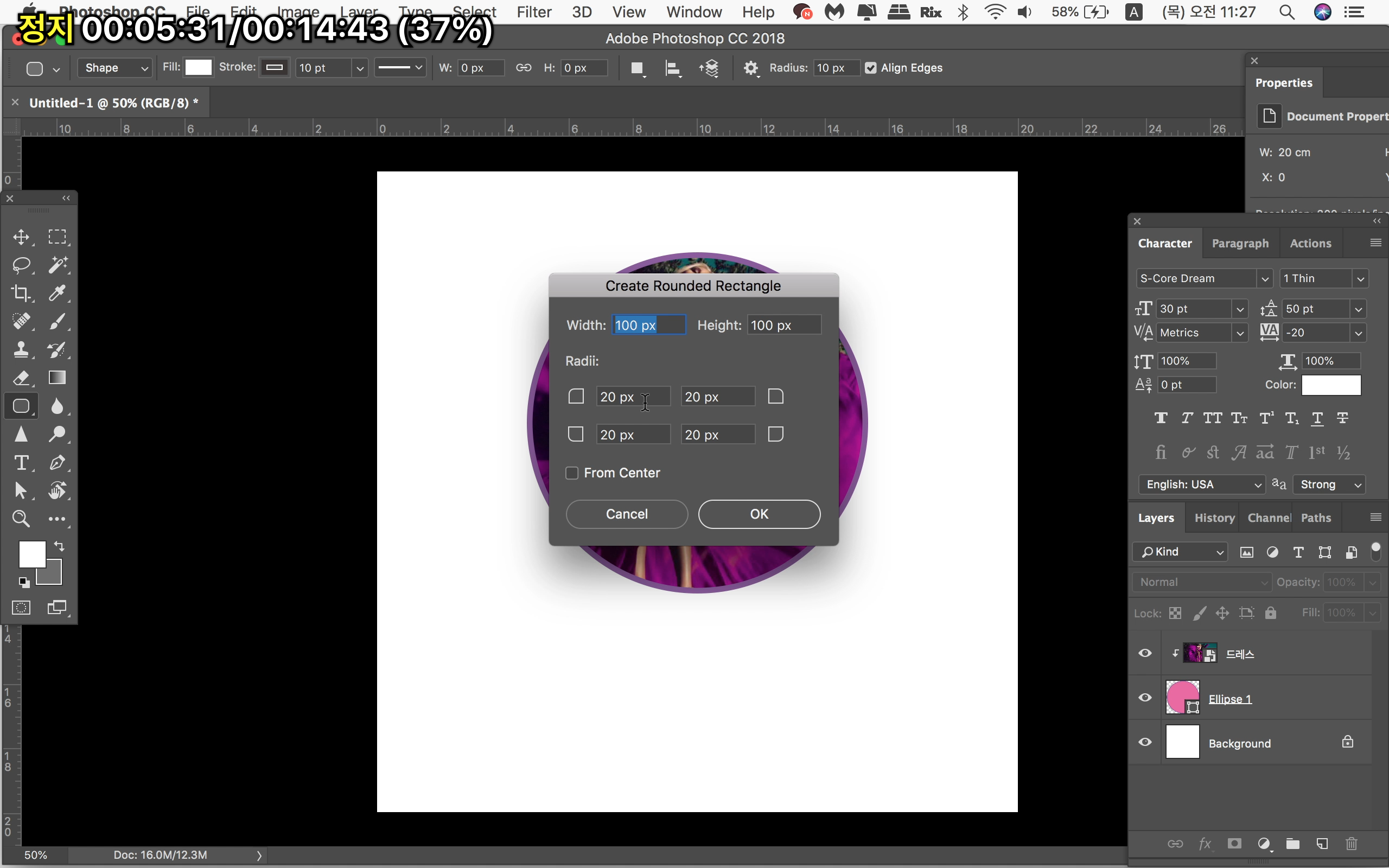Click the Add layer style fx icon
Screen dimensions: 1389x868
(x=1205, y=843)
